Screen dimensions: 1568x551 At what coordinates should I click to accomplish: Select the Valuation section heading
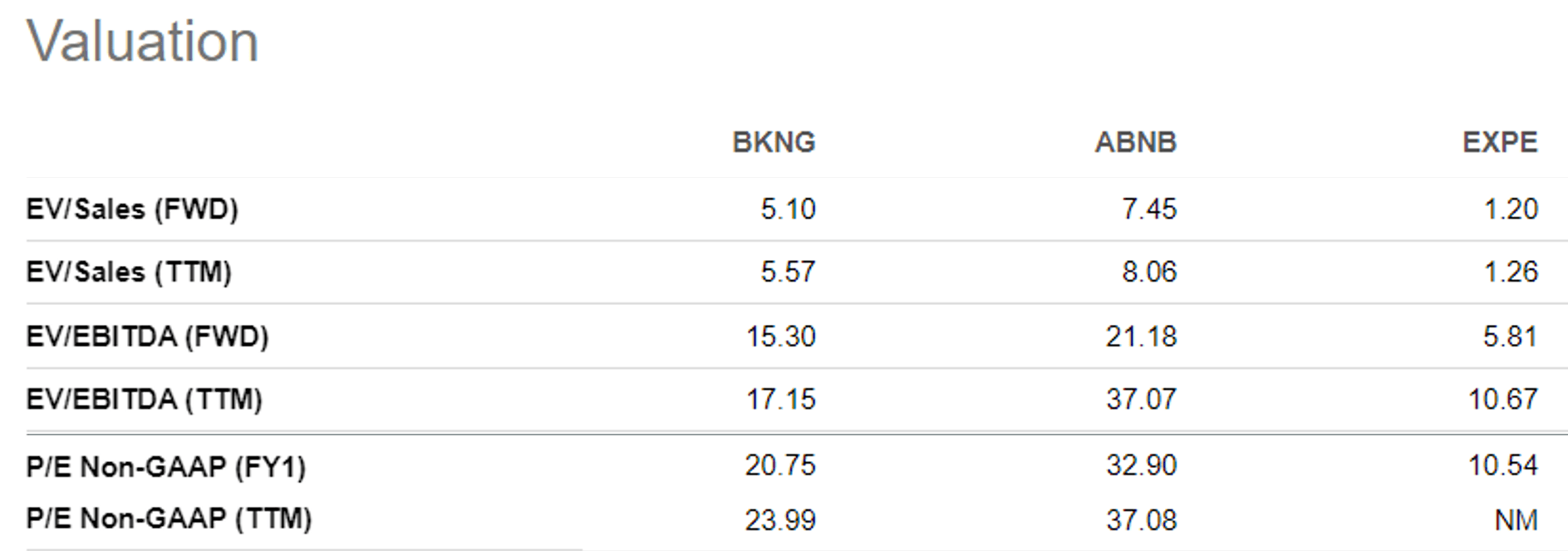[143, 42]
